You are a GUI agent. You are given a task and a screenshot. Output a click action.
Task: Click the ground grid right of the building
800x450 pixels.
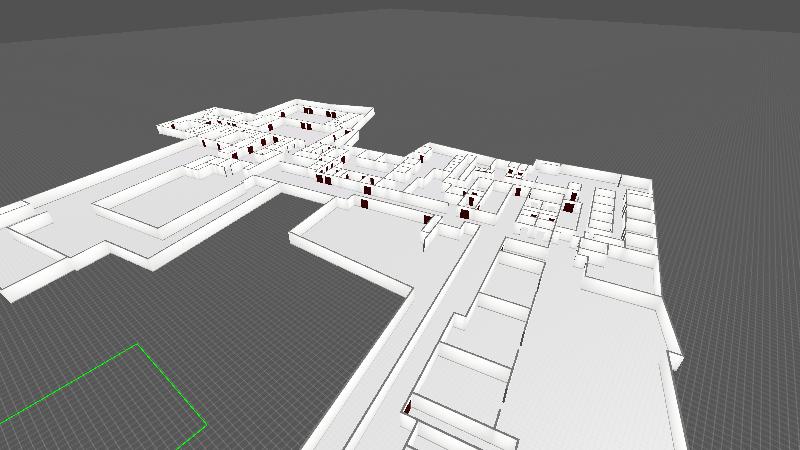point(740,300)
